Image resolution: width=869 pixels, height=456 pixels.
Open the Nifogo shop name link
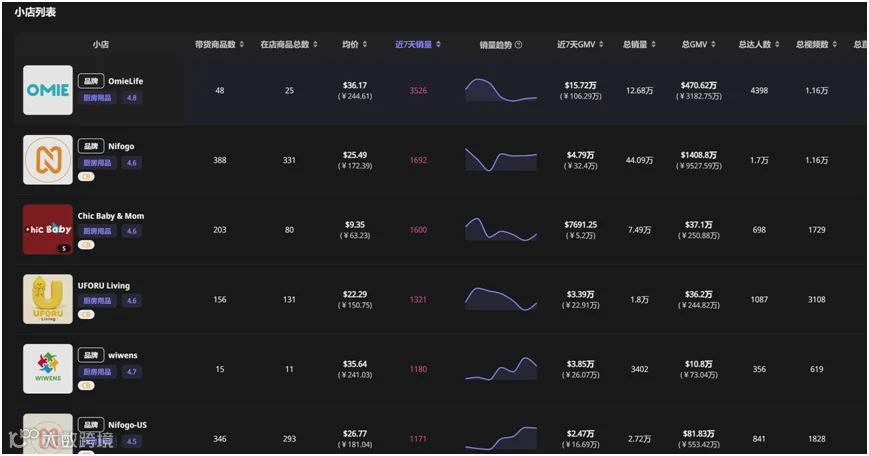tap(121, 146)
